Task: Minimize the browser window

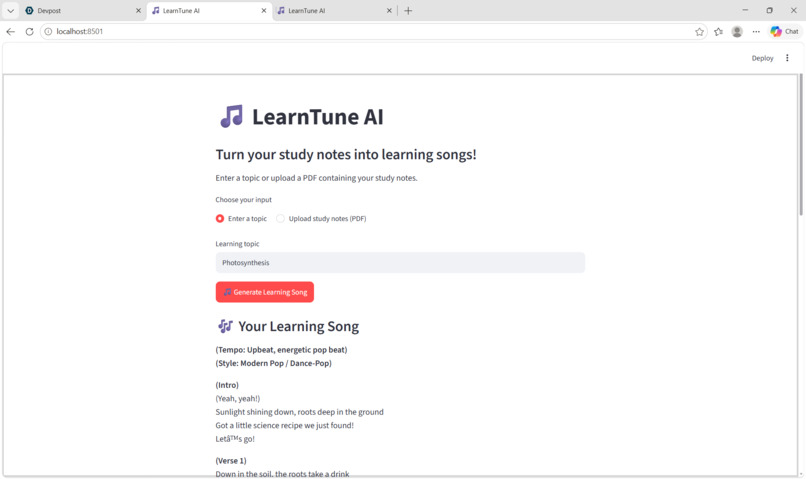Action: [x=745, y=10]
